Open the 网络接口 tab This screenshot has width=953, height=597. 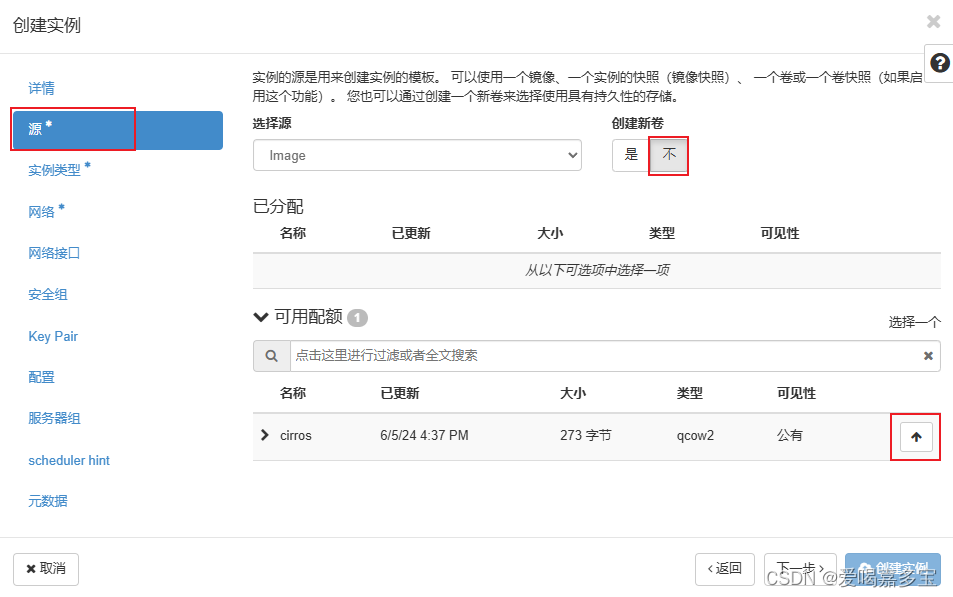pos(54,253)
